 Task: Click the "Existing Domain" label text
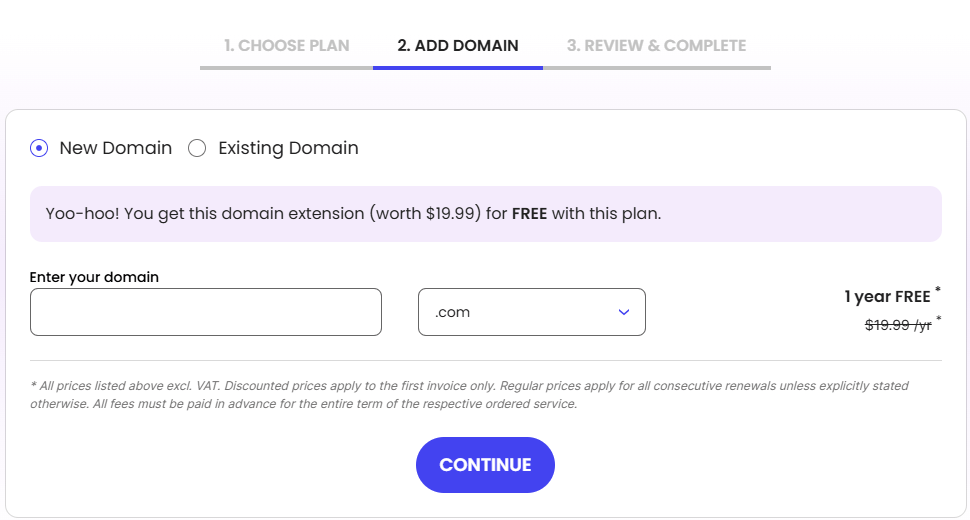coord(288,148)
